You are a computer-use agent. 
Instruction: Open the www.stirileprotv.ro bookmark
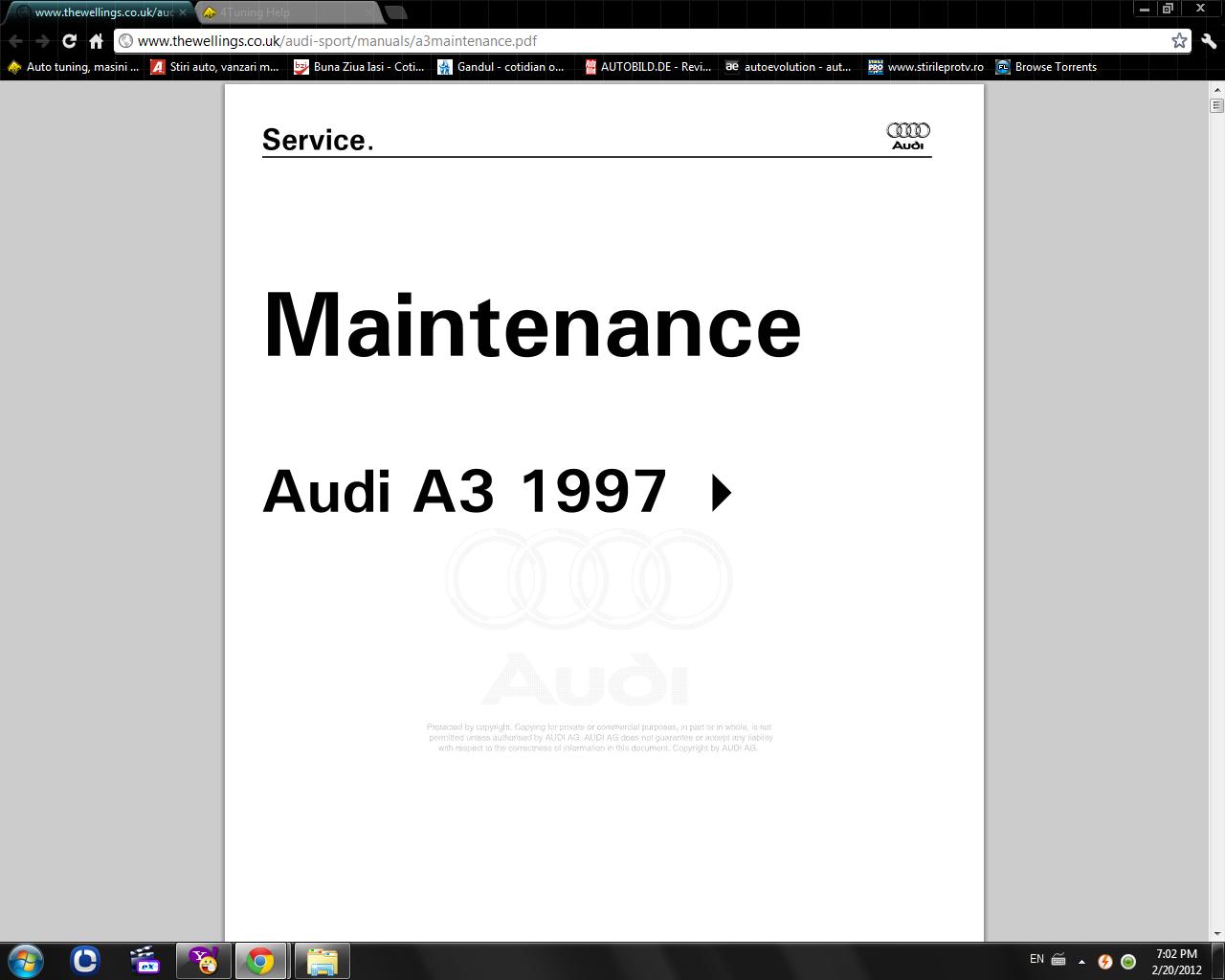(x=925, y=67)
